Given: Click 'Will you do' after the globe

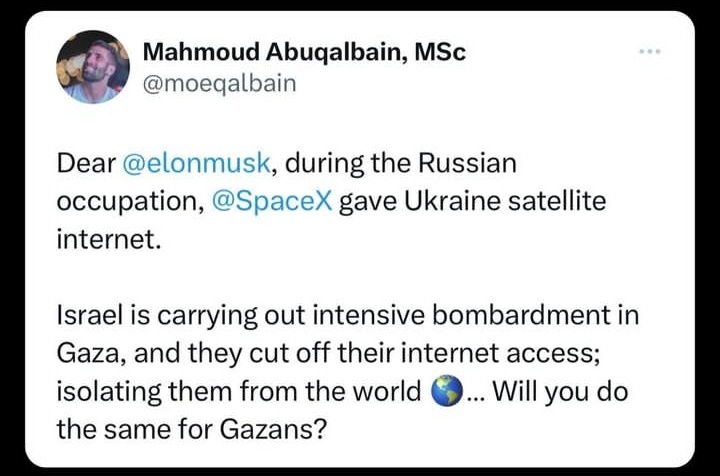Looking at the screenshot, I should 560,392.
